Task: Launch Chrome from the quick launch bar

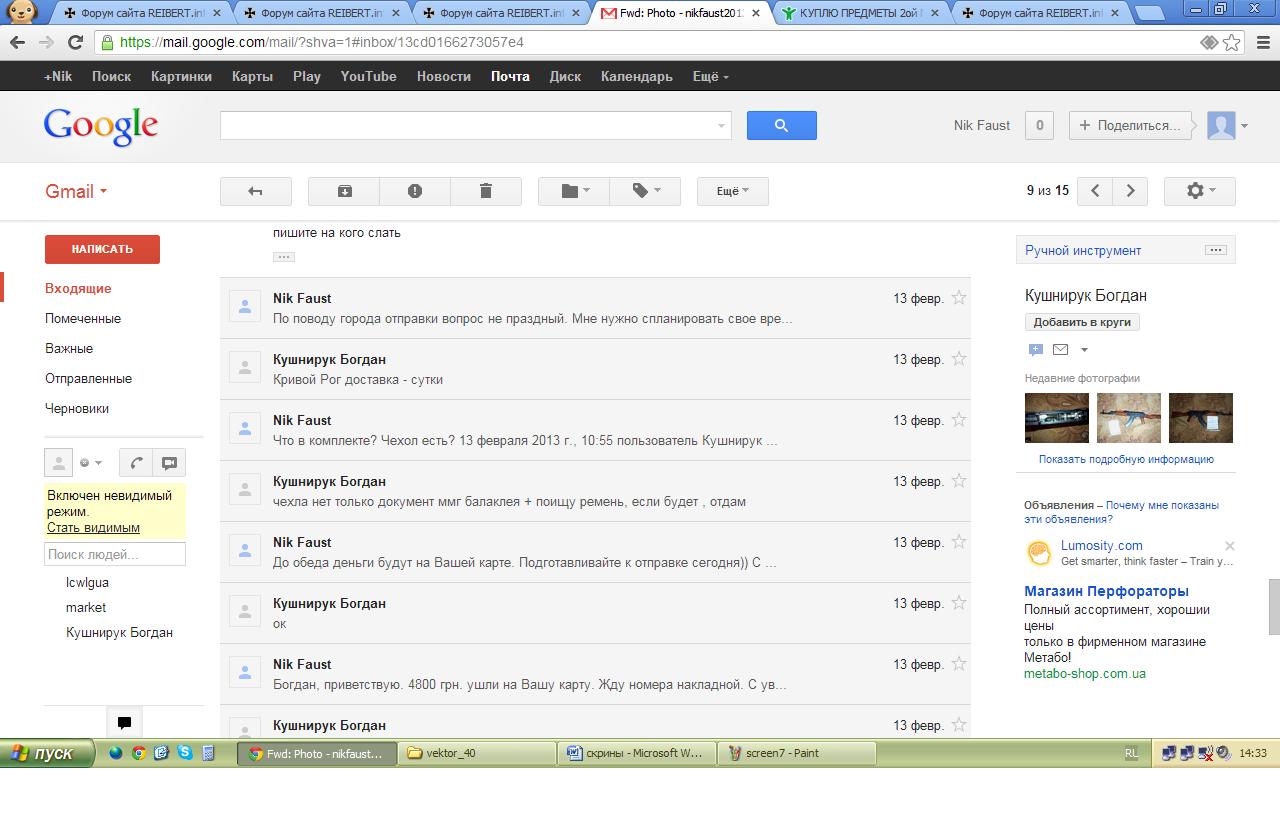Action: [x=139, y=753]
